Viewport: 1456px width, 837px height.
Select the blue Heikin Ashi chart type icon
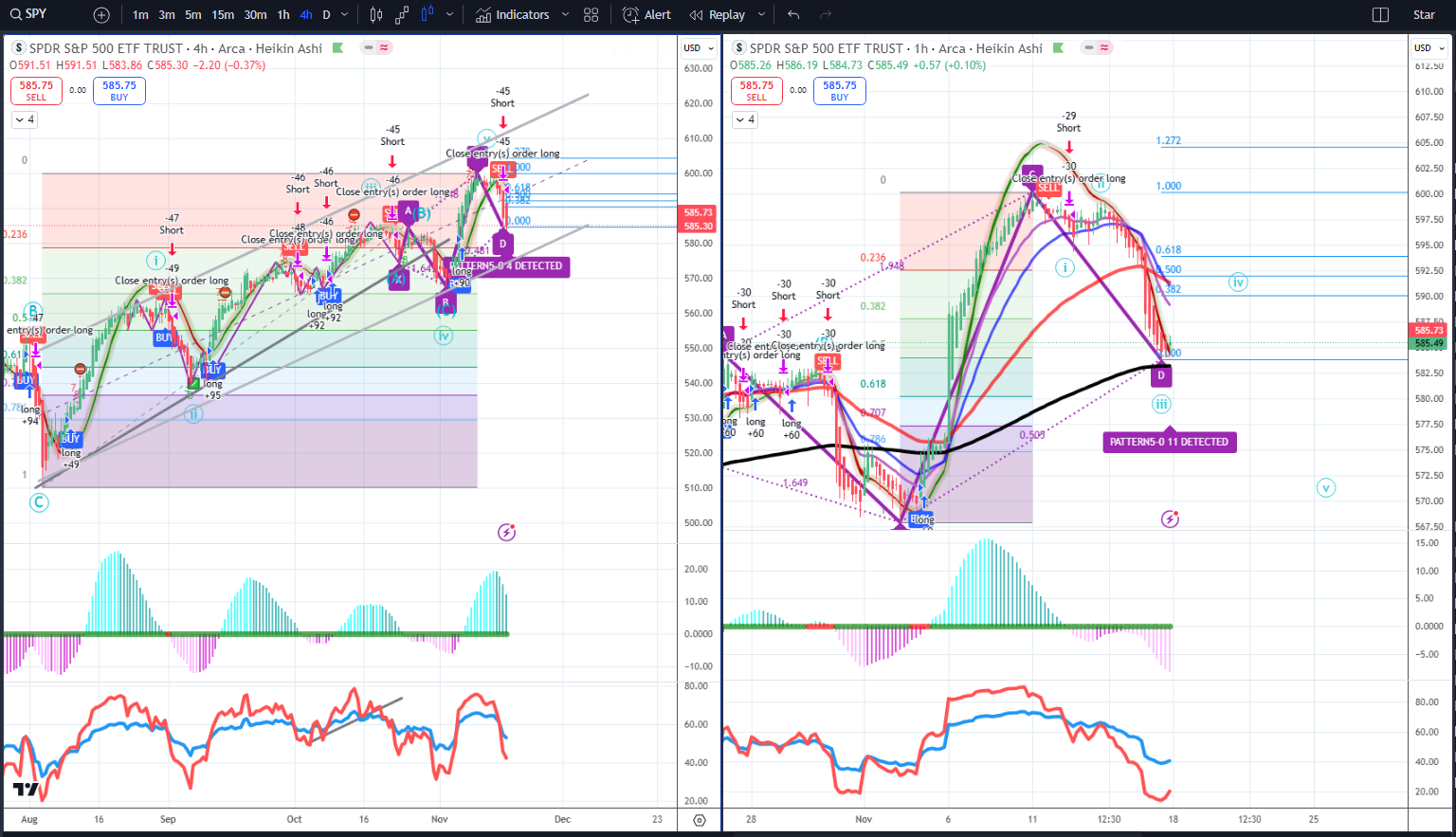427,14
